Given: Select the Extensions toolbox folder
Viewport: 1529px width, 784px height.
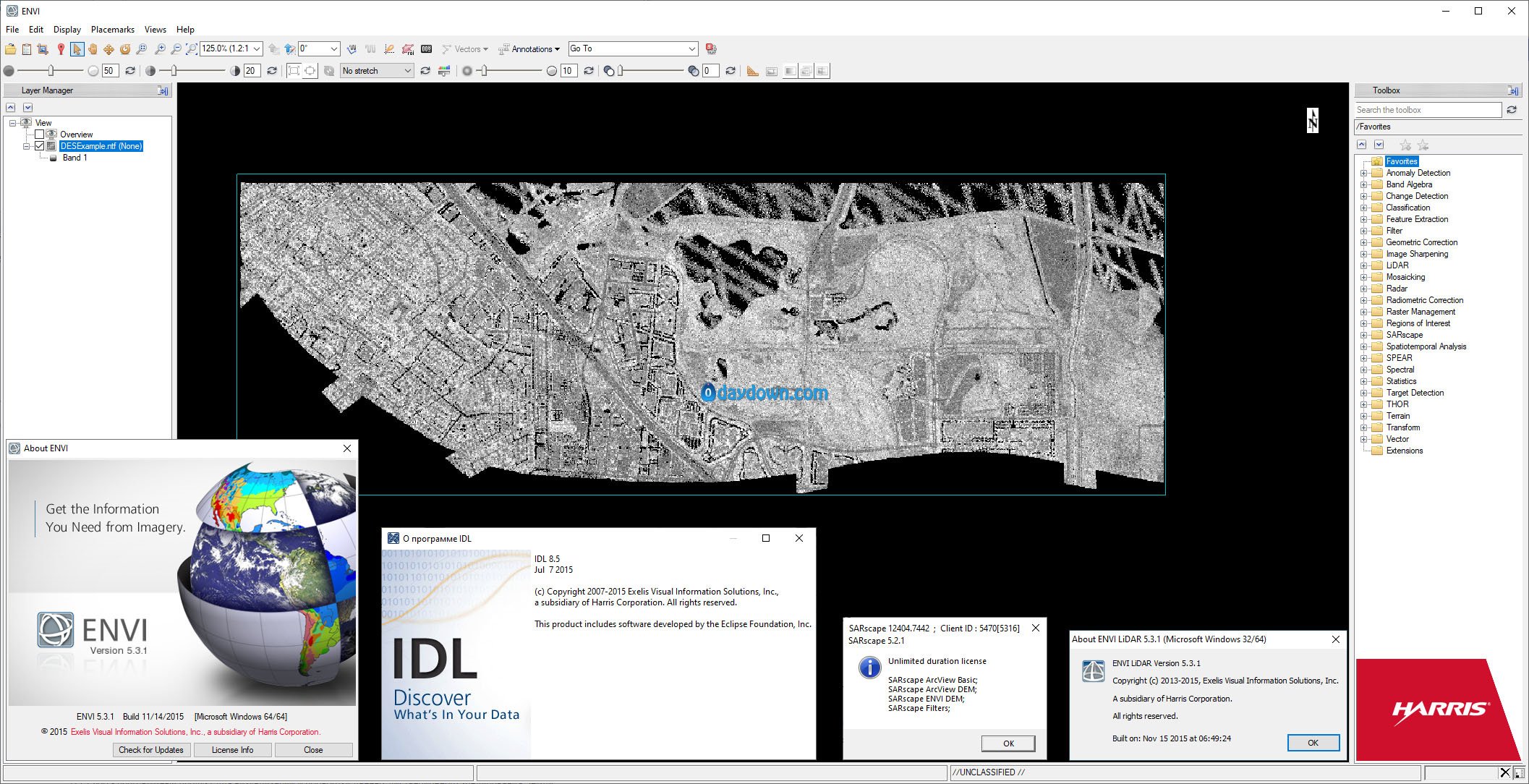Looking at the screenshot, I should (x=1405, y=451).
